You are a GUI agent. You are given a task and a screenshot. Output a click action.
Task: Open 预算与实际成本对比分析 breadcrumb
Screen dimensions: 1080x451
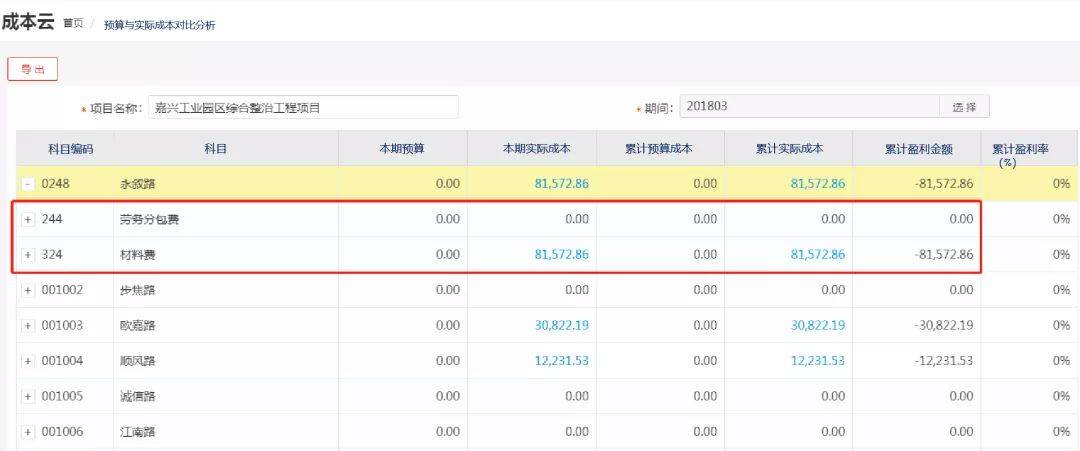tap(160, 25)
